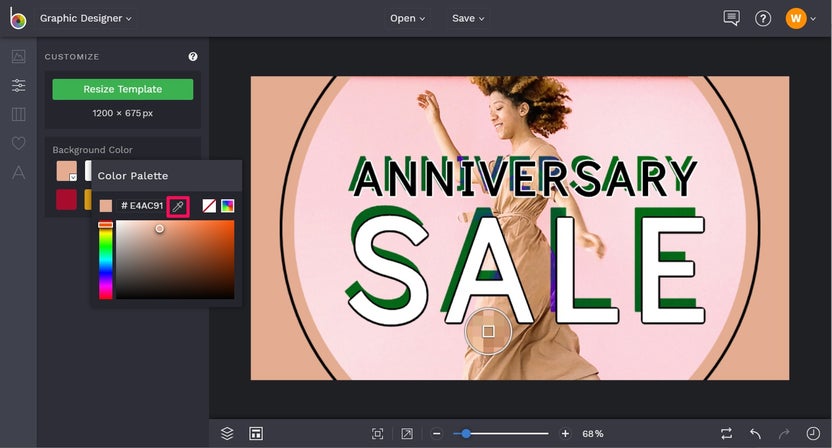Click the hex color code field
The height and width of the screenshot is (448, 832).
click(x=142, y=206)
